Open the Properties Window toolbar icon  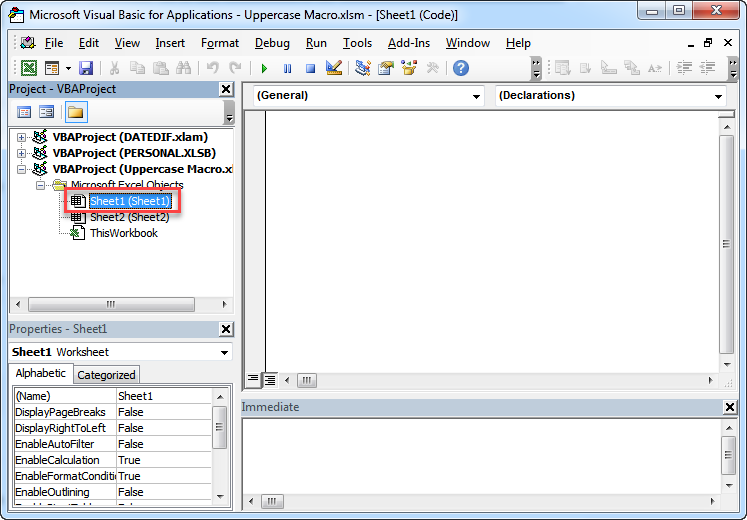coord(386,68)
